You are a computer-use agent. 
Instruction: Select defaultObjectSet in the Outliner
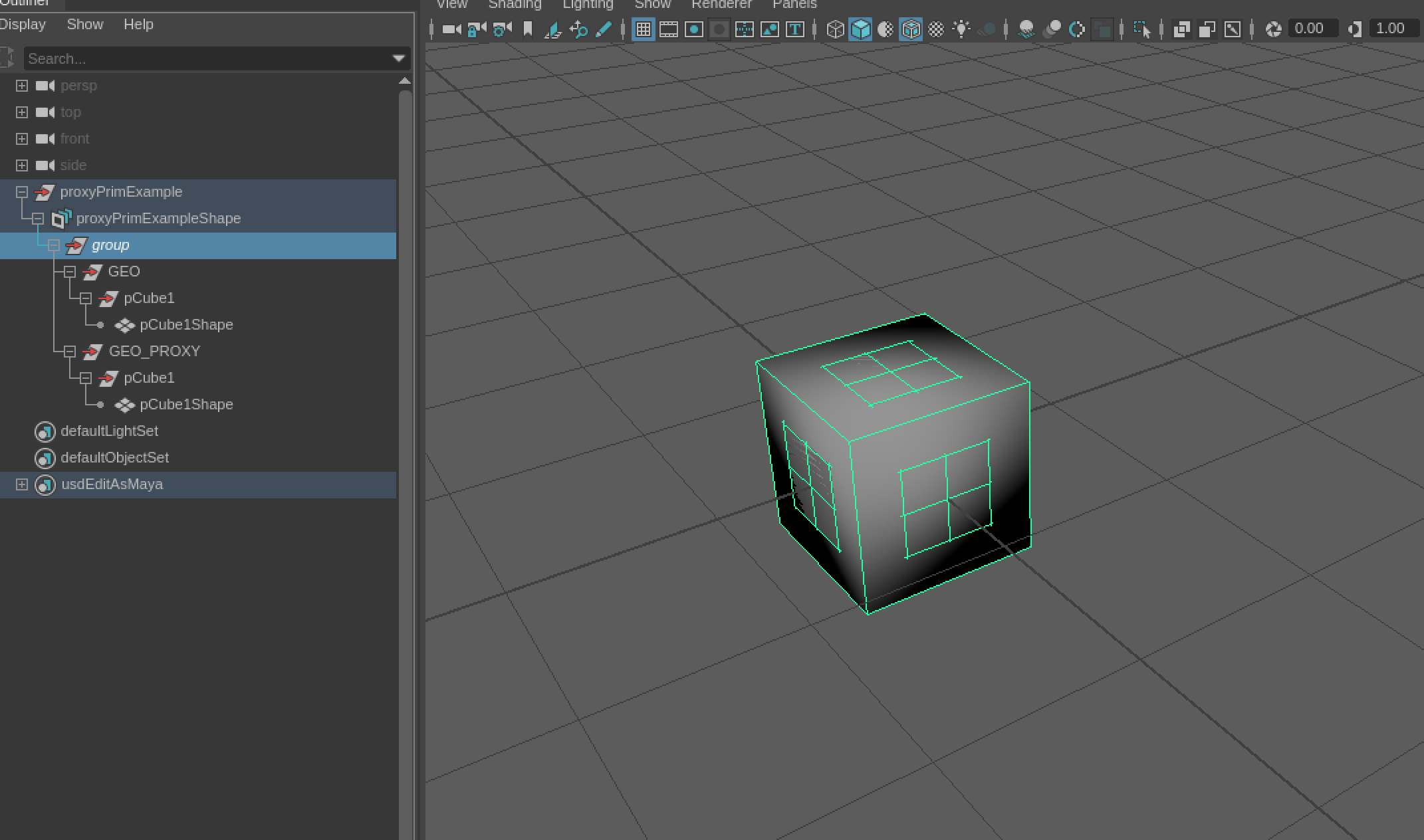point(114,458)
